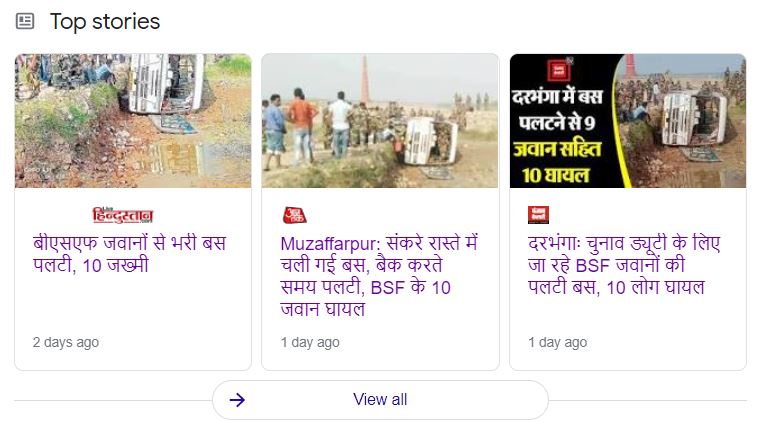Viewport: 760px width, 422px height.
Task: Click the '10 घायल' text on the black banner
Action: coord(556,175)
